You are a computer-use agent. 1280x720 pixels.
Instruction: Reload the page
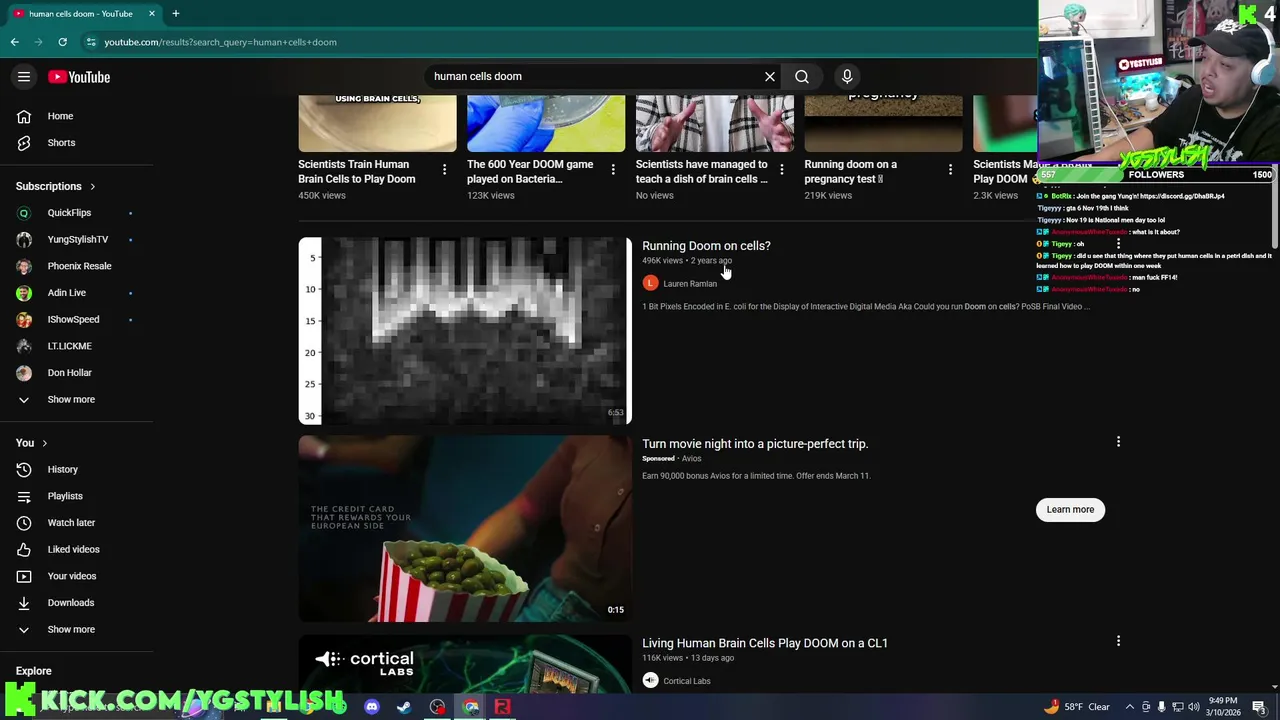pos(62,42)
